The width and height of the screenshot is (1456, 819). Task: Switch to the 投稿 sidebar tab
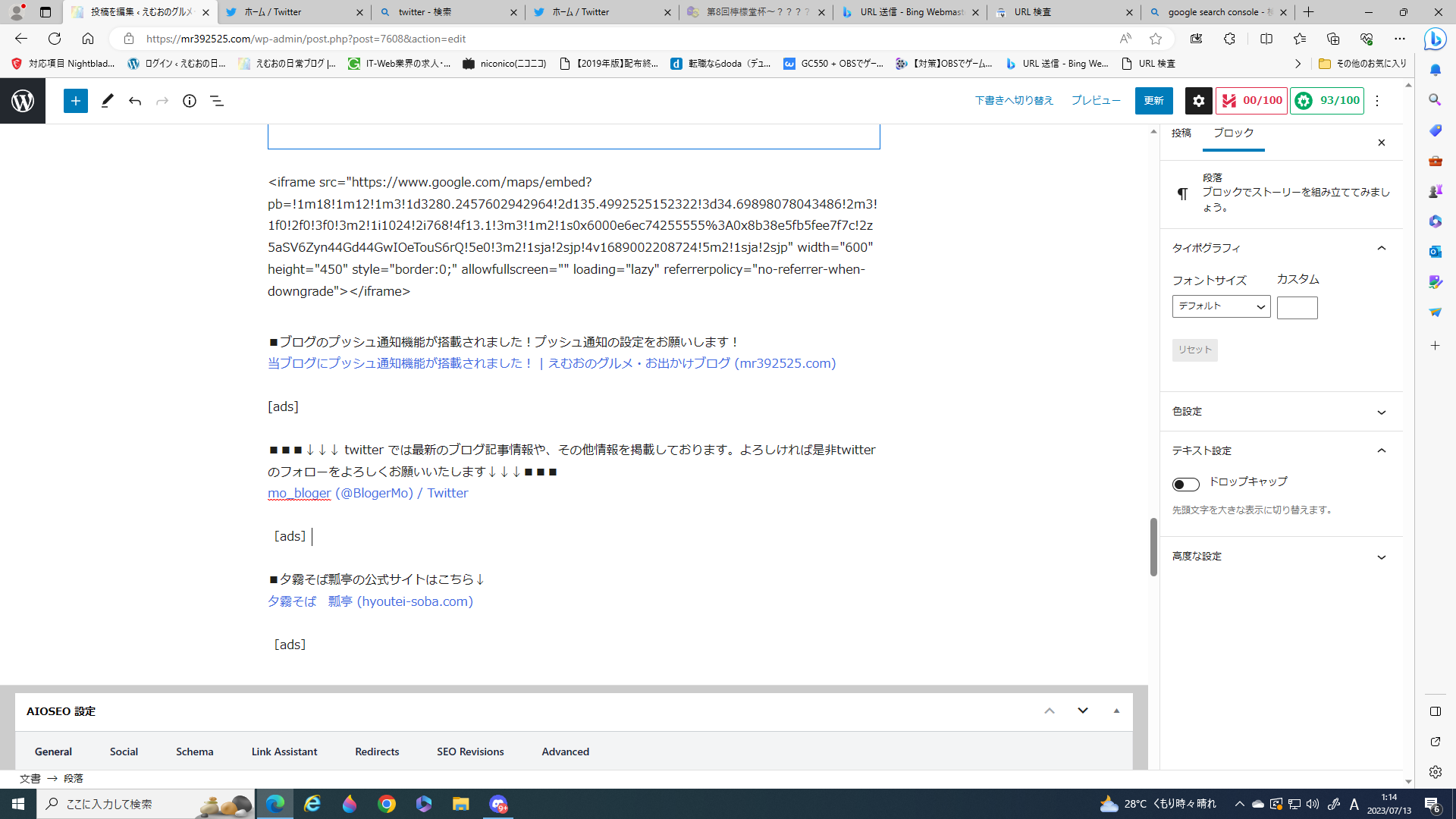(1181, 133)
